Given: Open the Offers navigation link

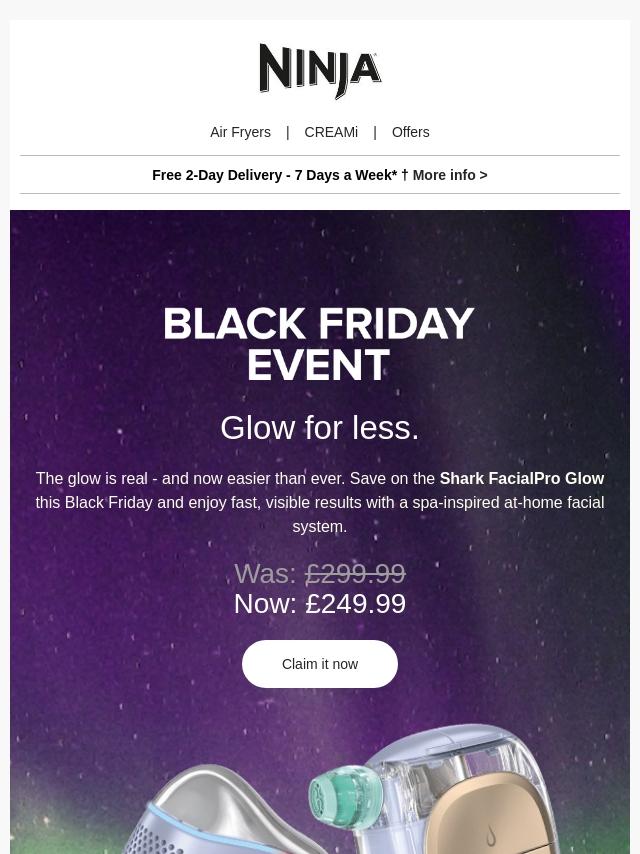Looking at the screenshot, I should (410, 132).
